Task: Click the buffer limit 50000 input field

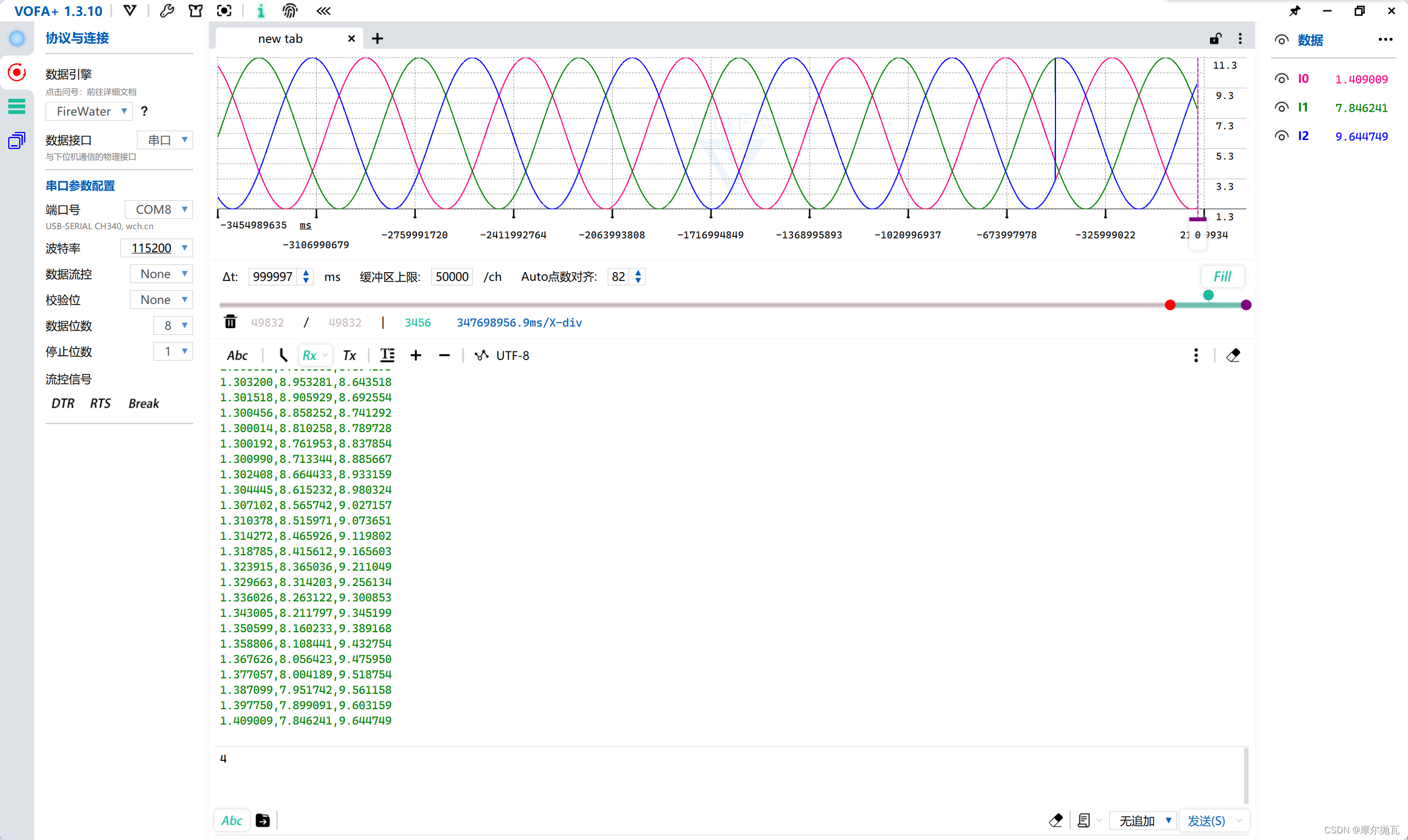Action: coord(451,277)
